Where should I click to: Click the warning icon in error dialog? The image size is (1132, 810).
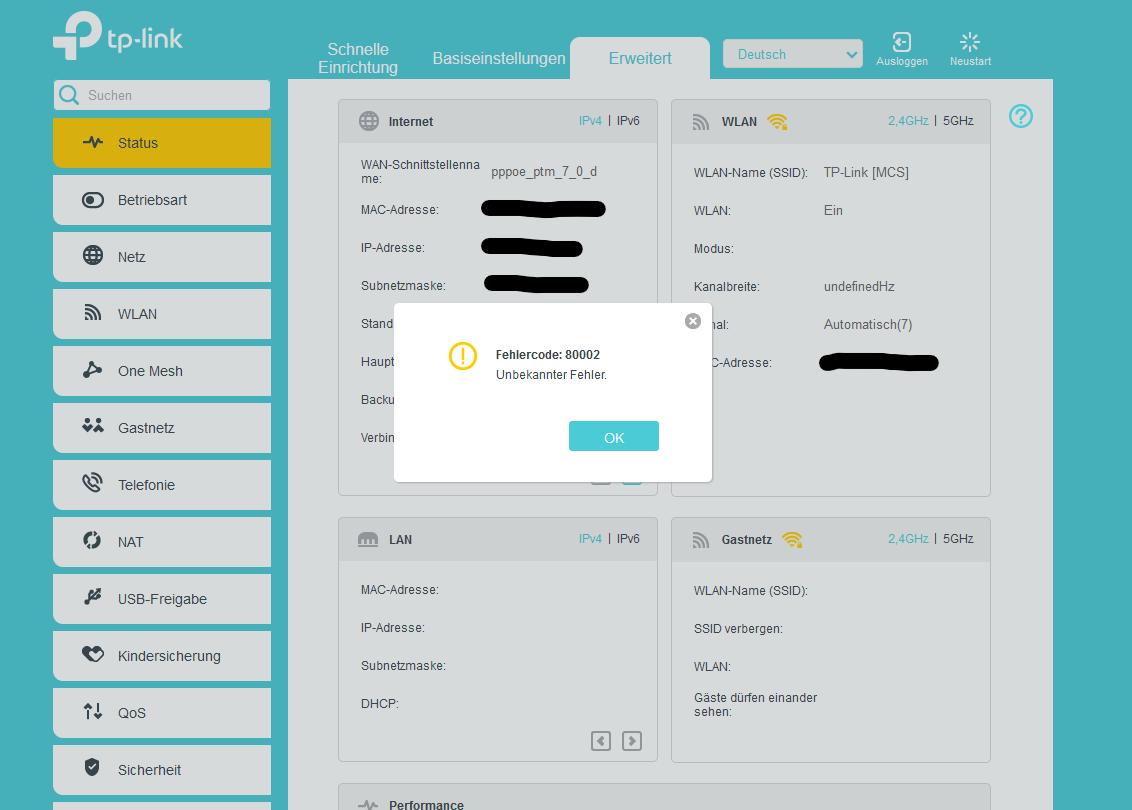463,356
